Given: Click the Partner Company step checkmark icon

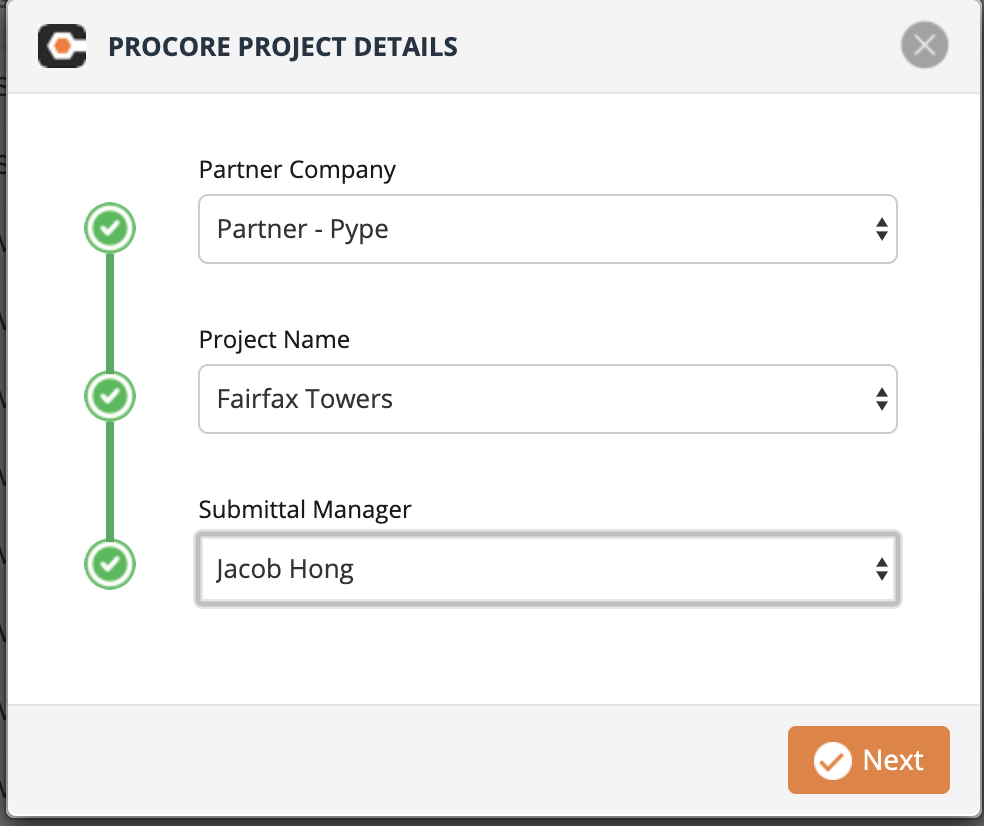Looking at the screenshot, I should coord(110,229).
